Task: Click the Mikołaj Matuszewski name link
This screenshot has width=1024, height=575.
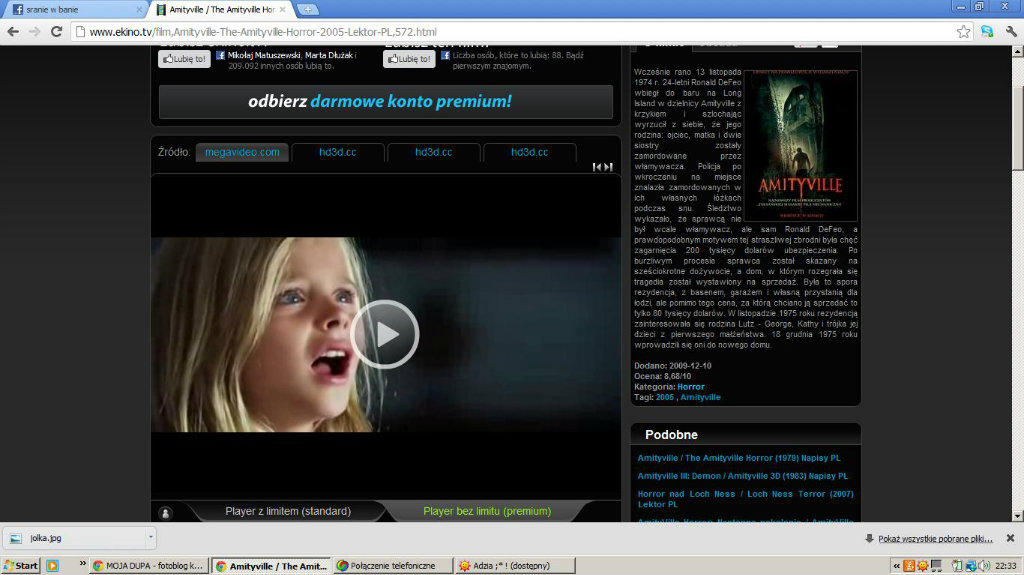Action: coord(264,56)
